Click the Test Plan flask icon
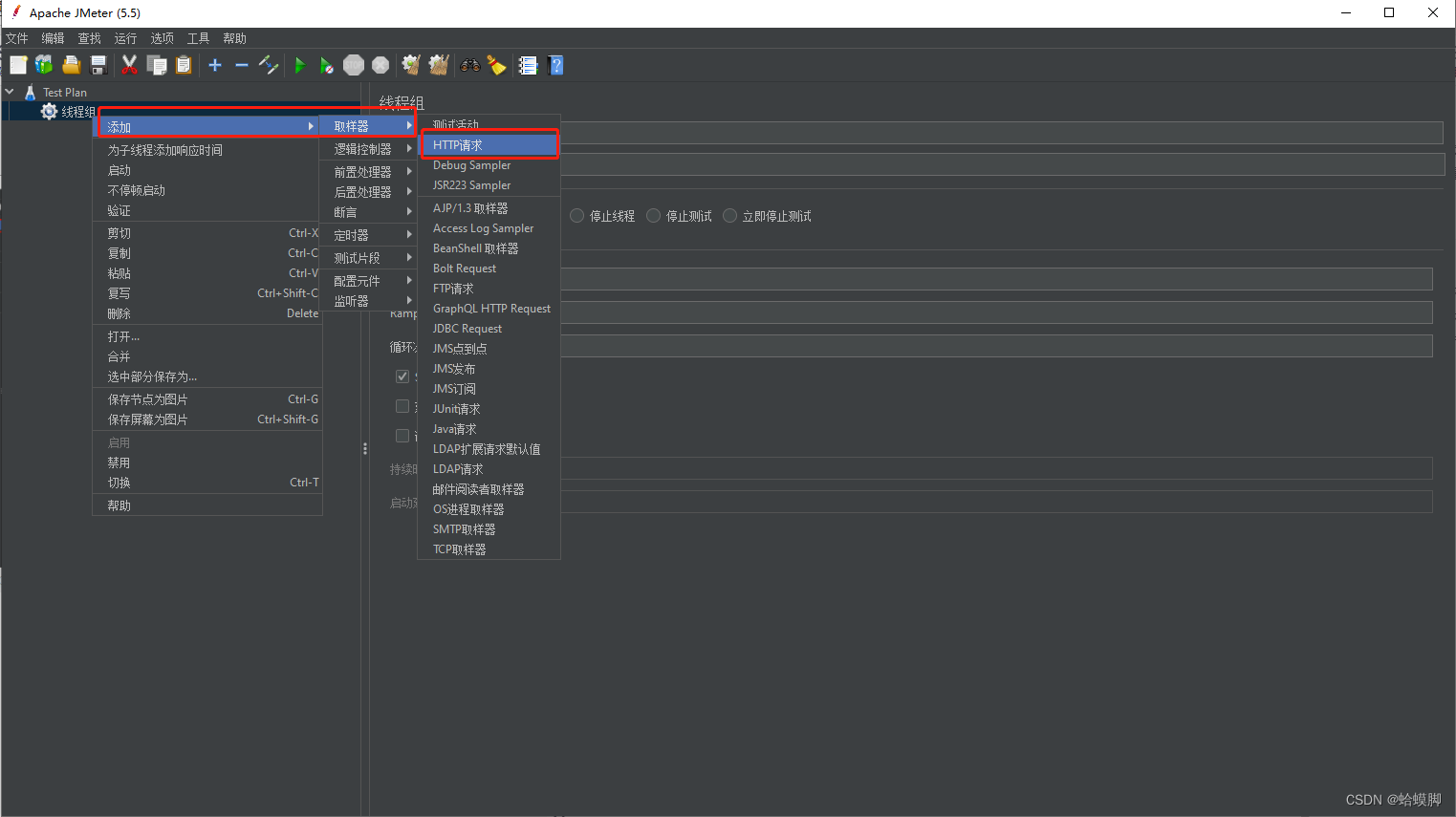 [x=30, y=92]
